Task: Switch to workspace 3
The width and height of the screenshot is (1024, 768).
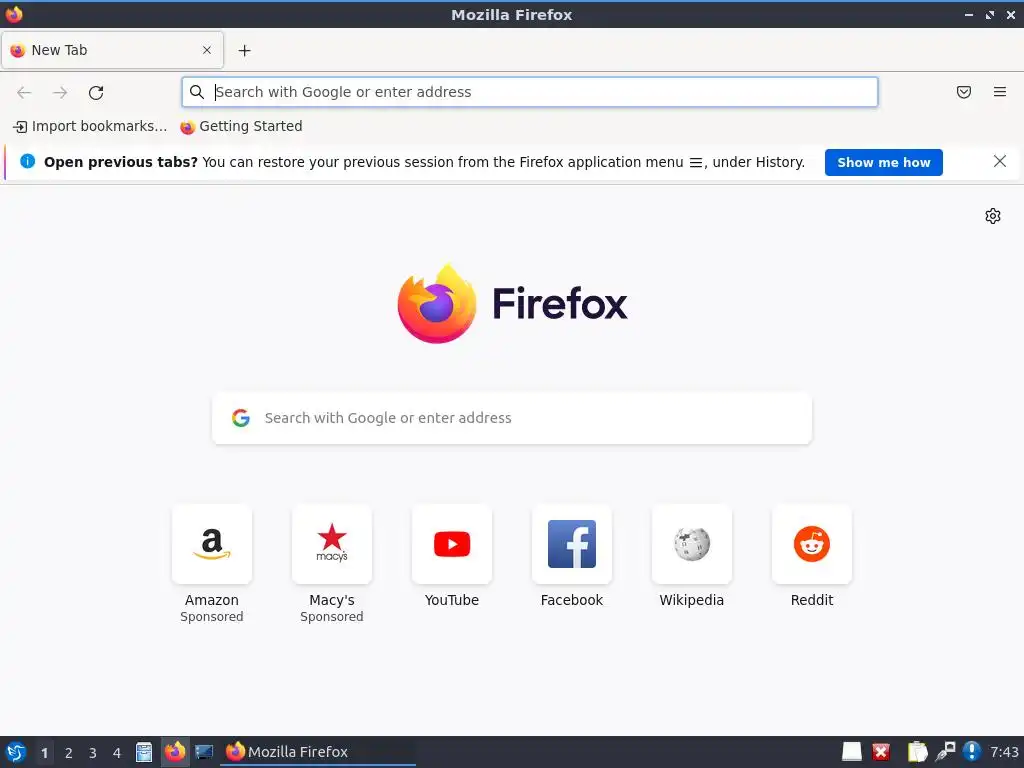Action: 93,753
